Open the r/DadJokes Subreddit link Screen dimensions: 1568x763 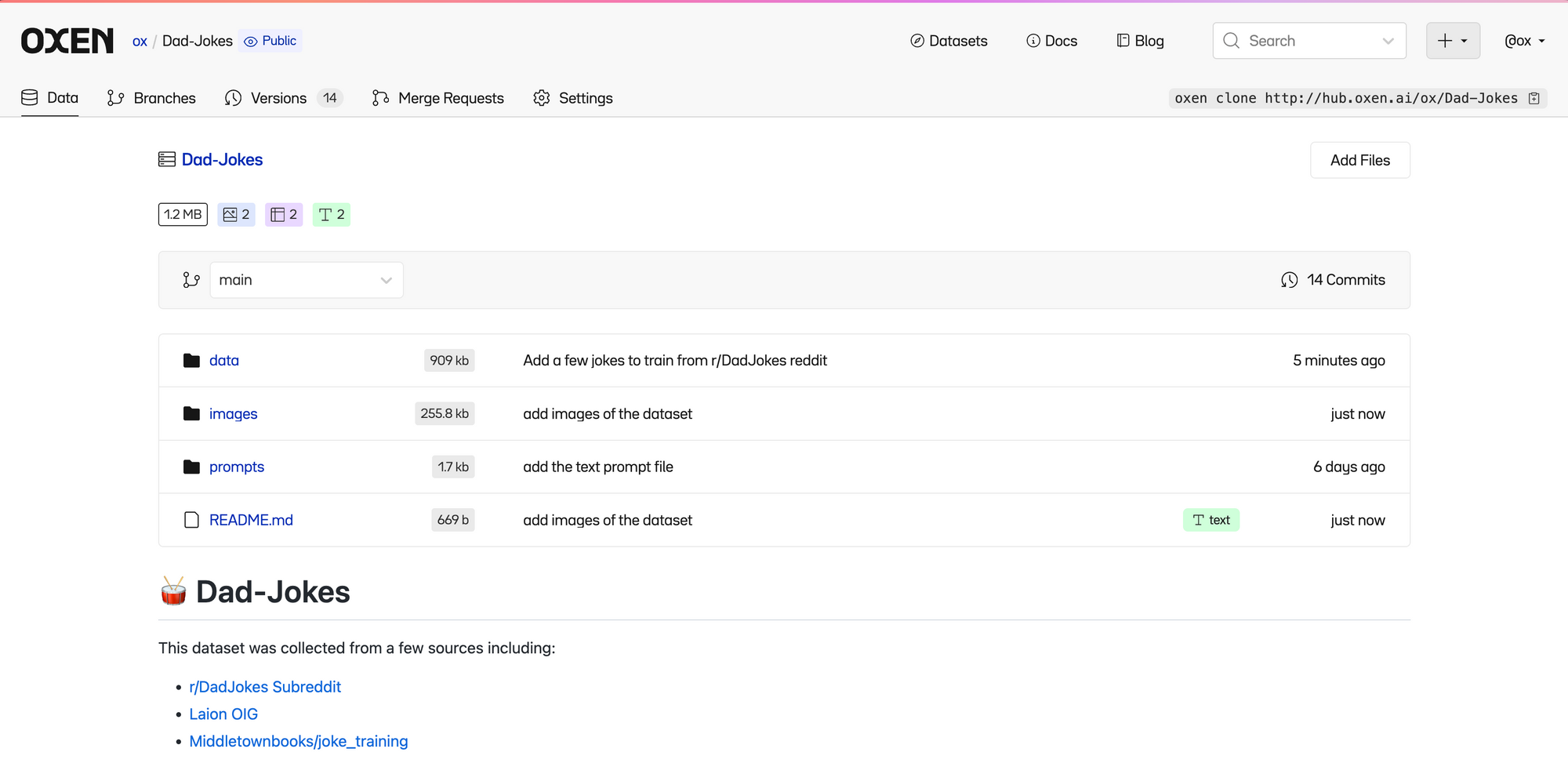[x=265, y=687]
